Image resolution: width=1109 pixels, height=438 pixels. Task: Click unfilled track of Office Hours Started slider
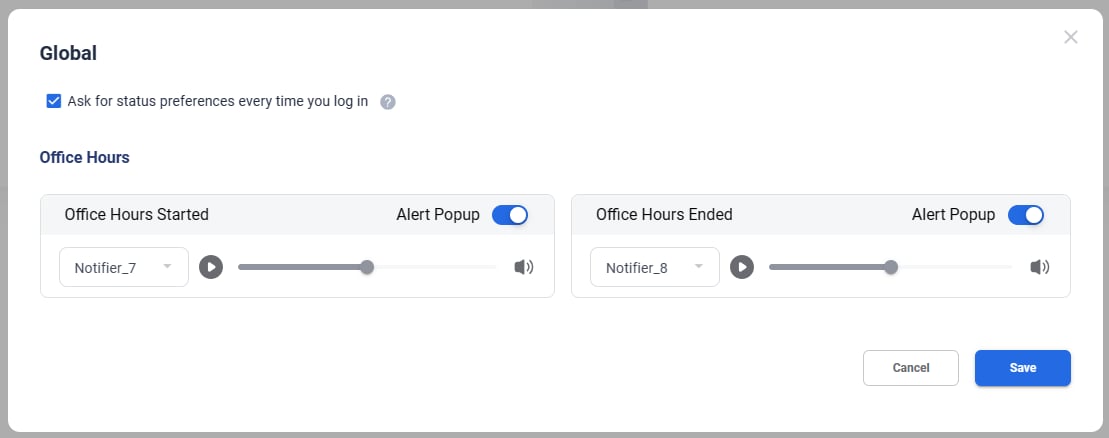coord(435,267)
